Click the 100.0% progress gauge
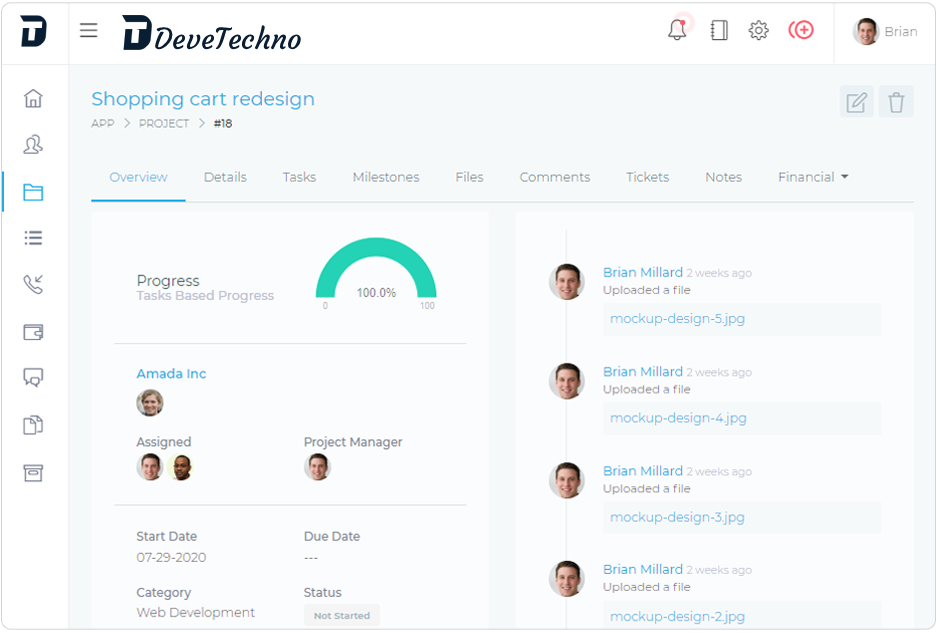The image size is (940, 633). pos(376,273)
